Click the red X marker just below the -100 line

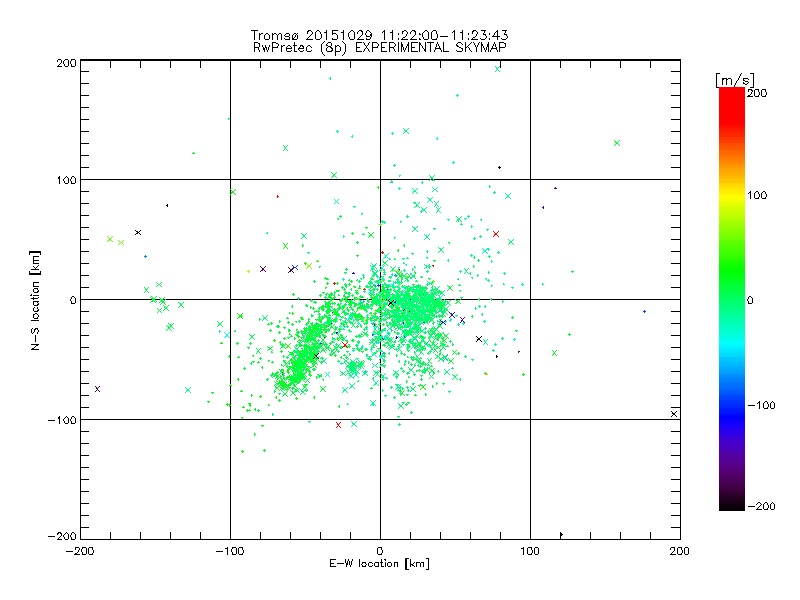coord(338,425)
